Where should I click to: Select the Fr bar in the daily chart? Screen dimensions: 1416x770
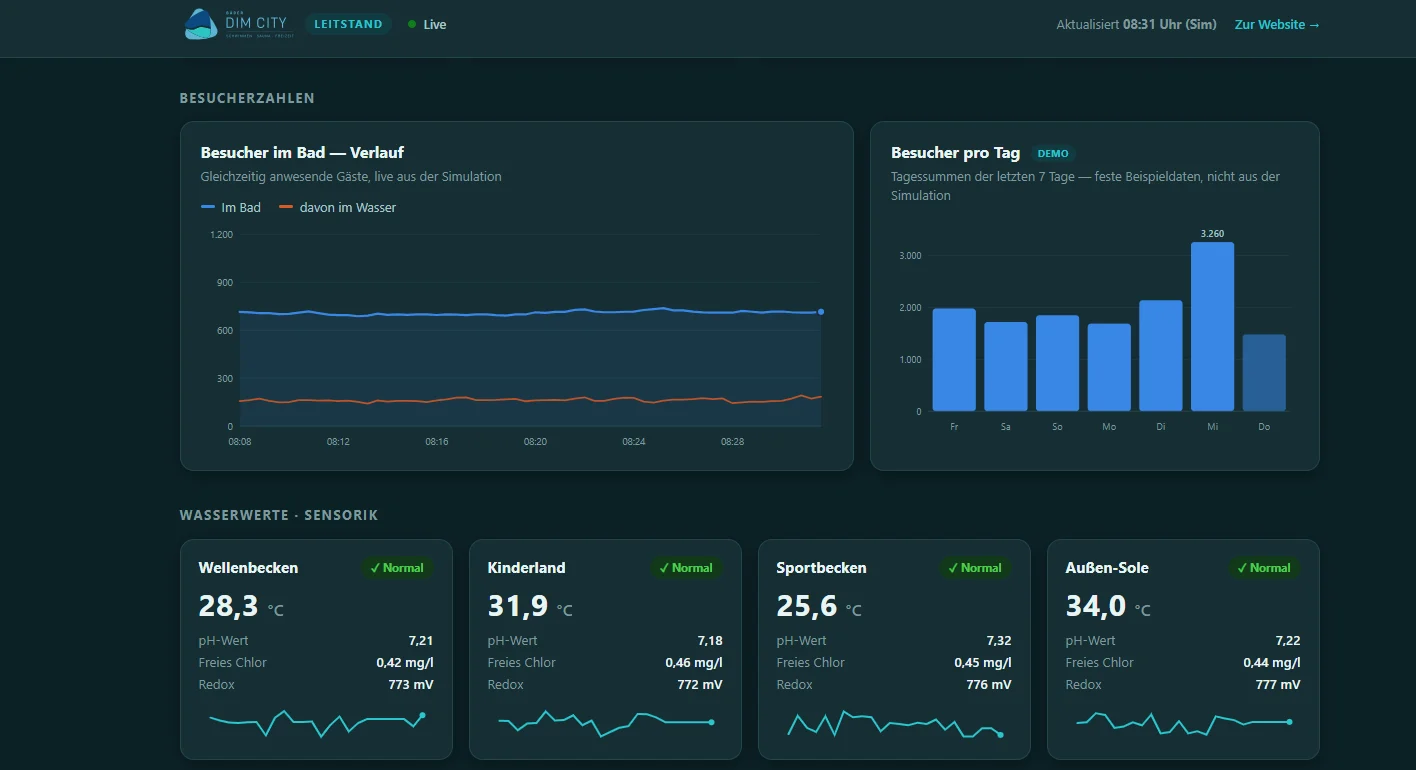click(954, 360)
